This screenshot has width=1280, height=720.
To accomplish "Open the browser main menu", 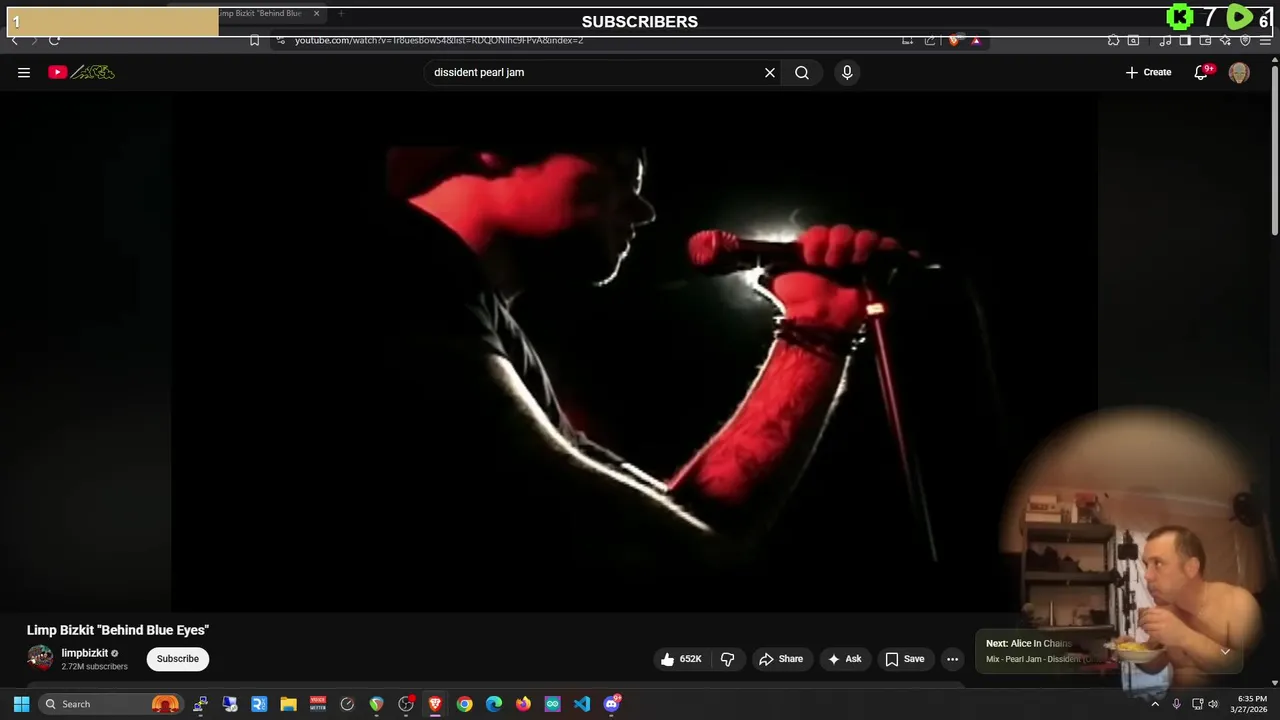I will pos(1266,40).
